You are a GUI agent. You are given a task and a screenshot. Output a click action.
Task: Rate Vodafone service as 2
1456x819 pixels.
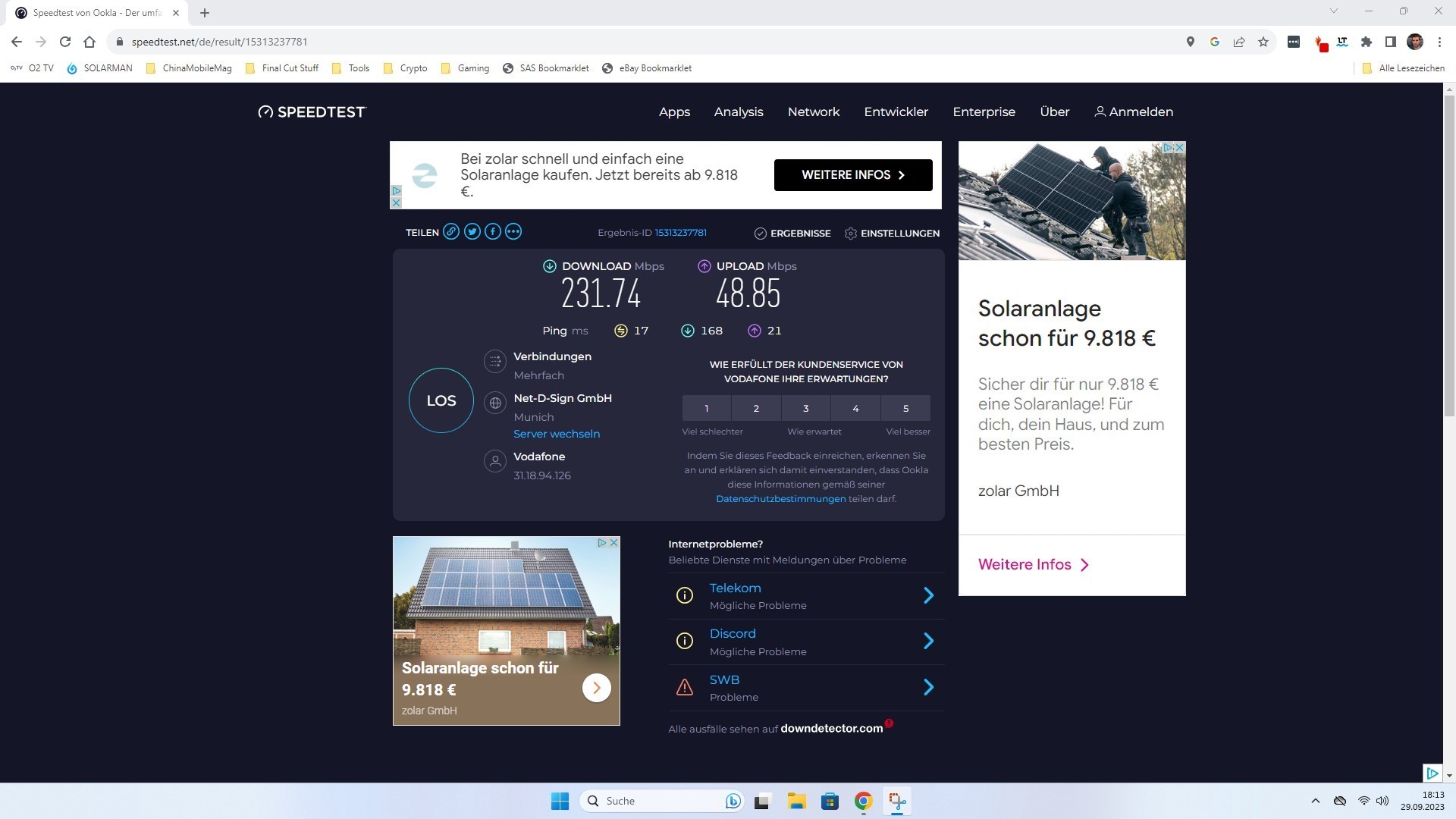(756, 408)
